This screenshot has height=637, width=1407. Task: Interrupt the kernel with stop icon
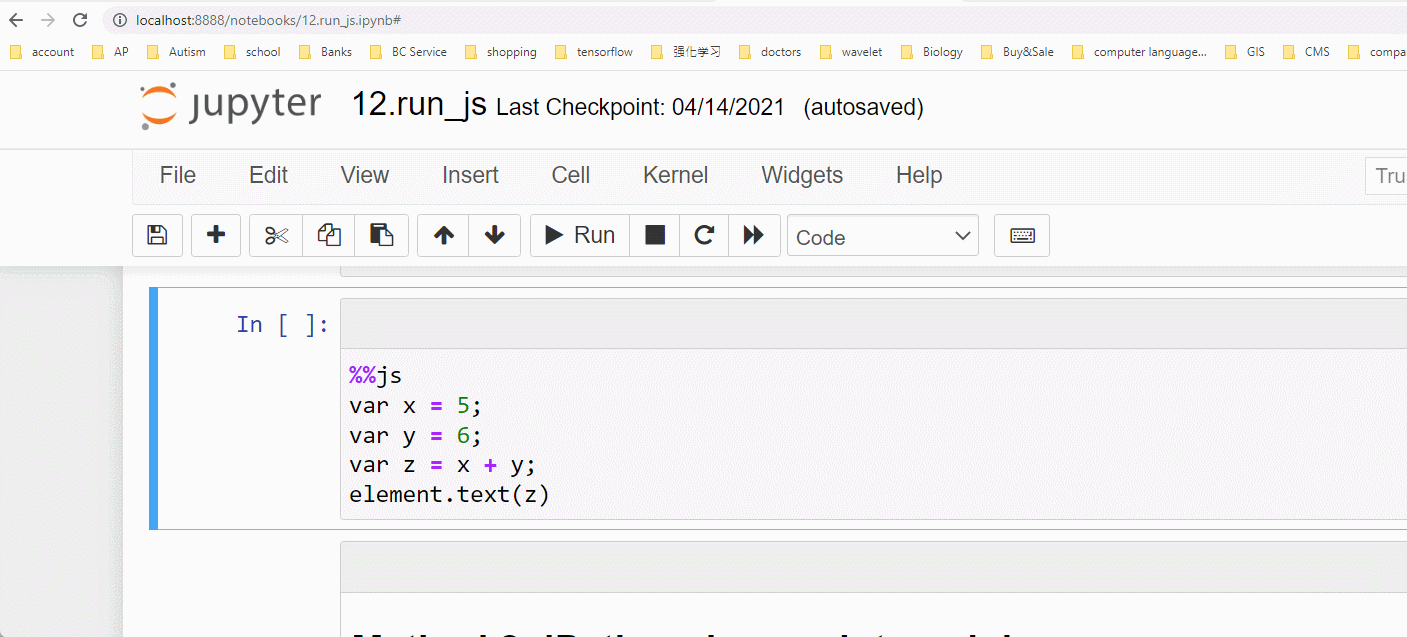[x=655, y=235]
